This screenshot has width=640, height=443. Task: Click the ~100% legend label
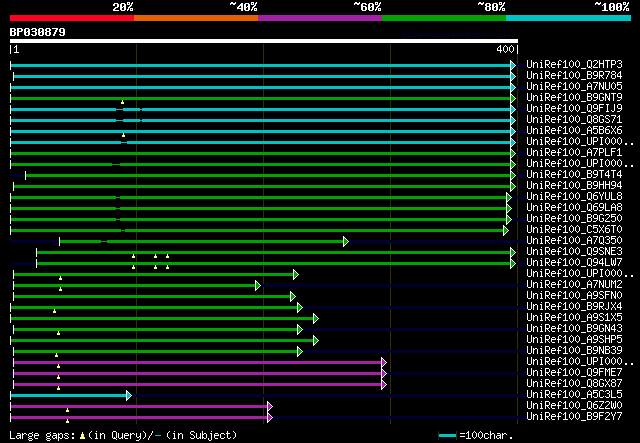pos(611,7)
